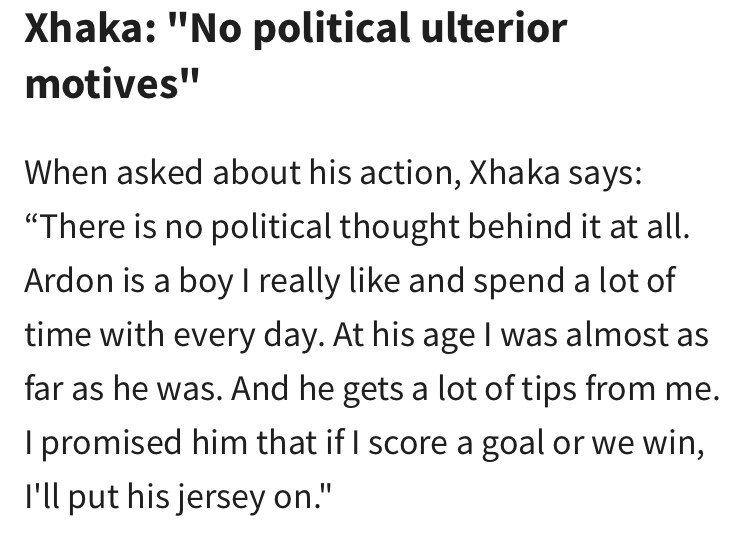
Task: Click the words "almost as" at line end
Action: click(x=637, y=334)
